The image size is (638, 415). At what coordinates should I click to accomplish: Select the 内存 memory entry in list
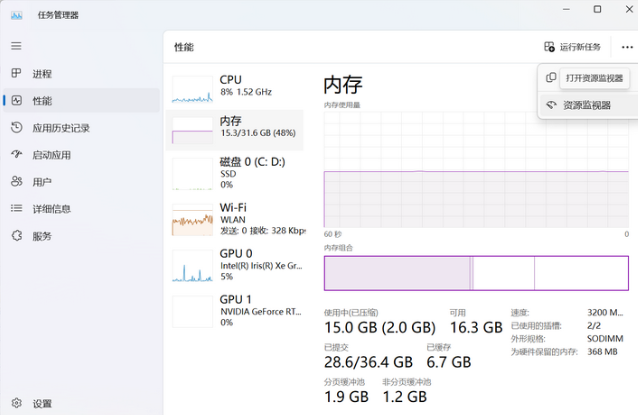(236, 127)
